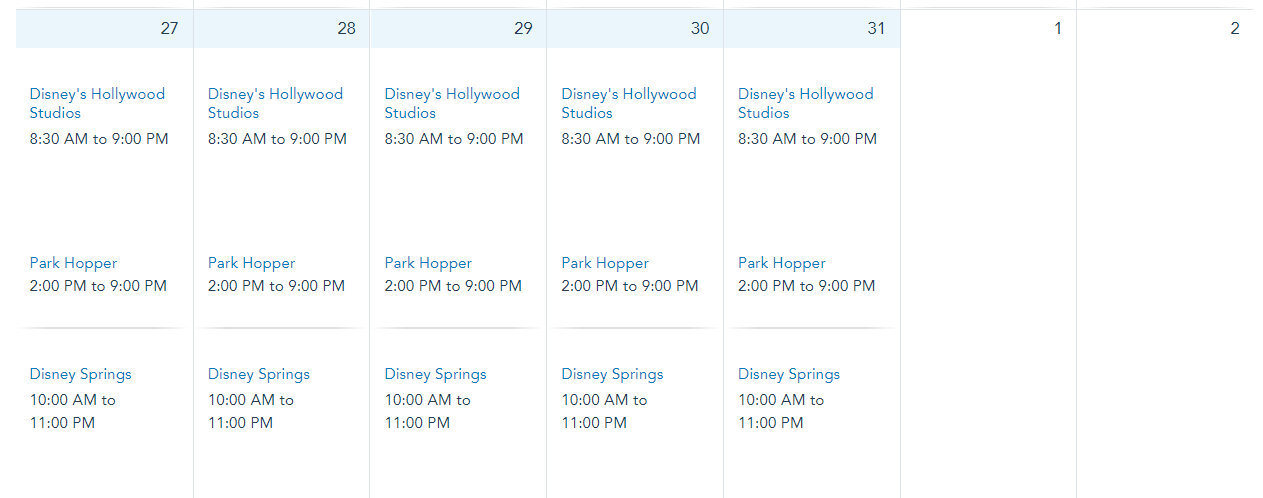This screenshot has height=498, width=1263.
Task: Open the Disney Springs link under day 30
Action: [x=612, y=374]
